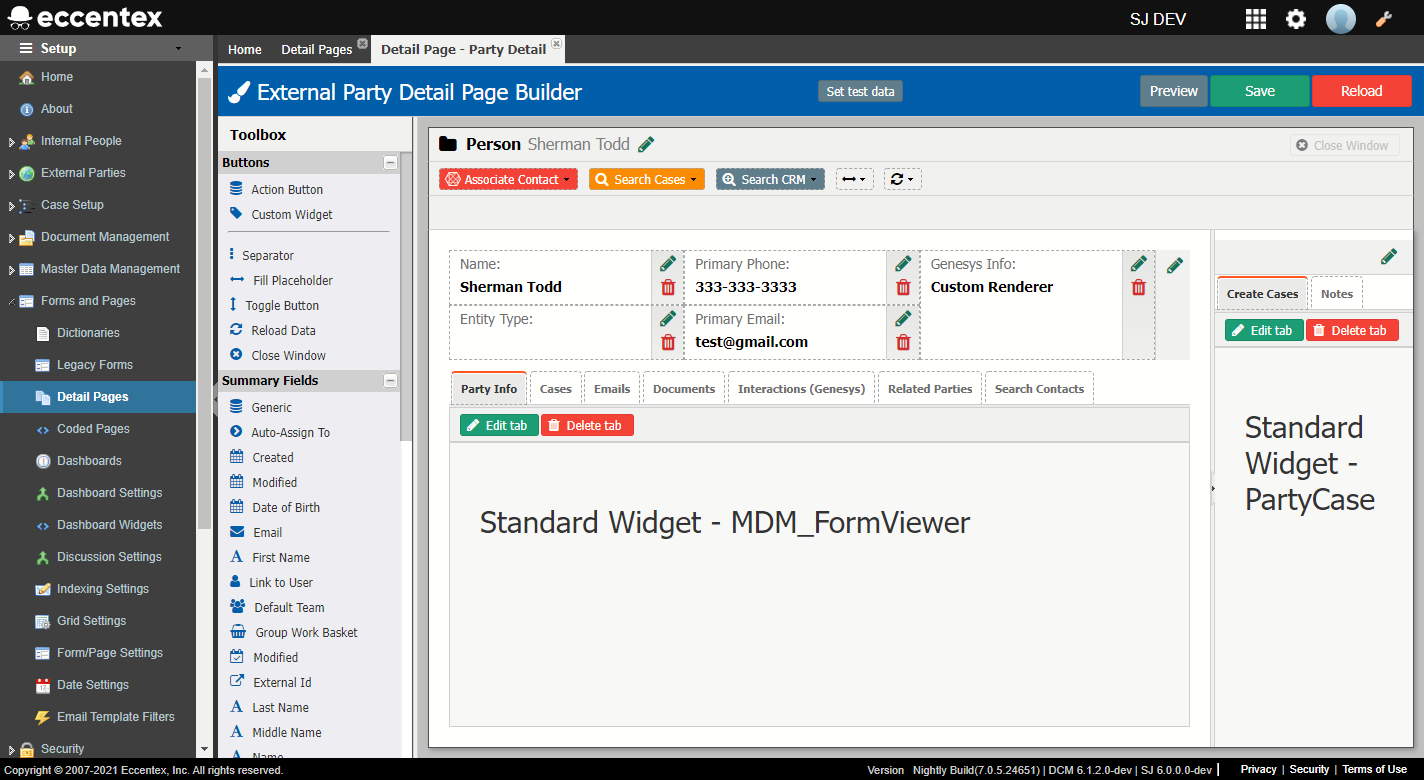This screenshot has height=780, width=1424.
Task: Edit the Primary Email field pencil icon
Action: pyautogui.click(x=903, y=319)
